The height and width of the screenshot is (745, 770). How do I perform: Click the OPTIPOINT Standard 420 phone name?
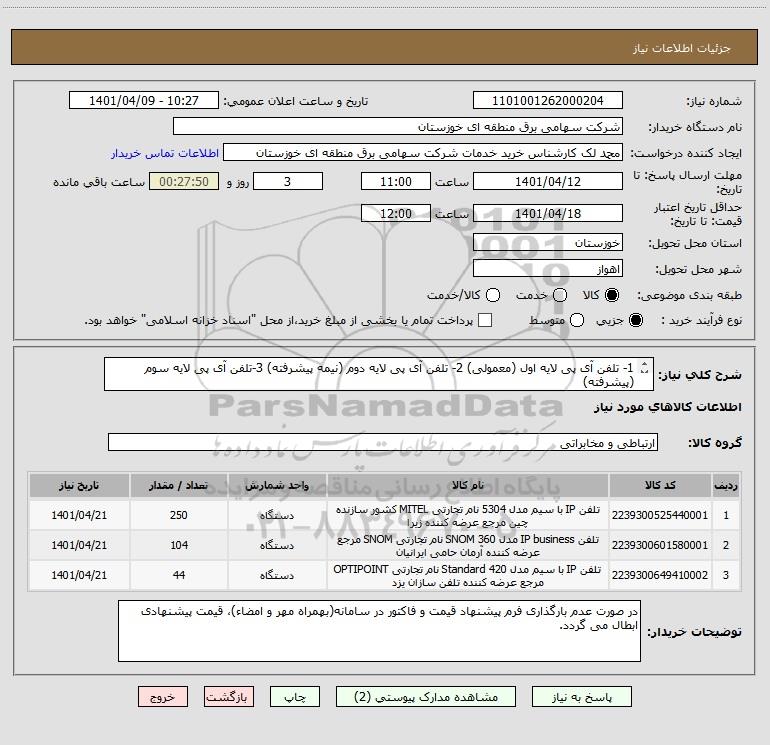point(468,576)
